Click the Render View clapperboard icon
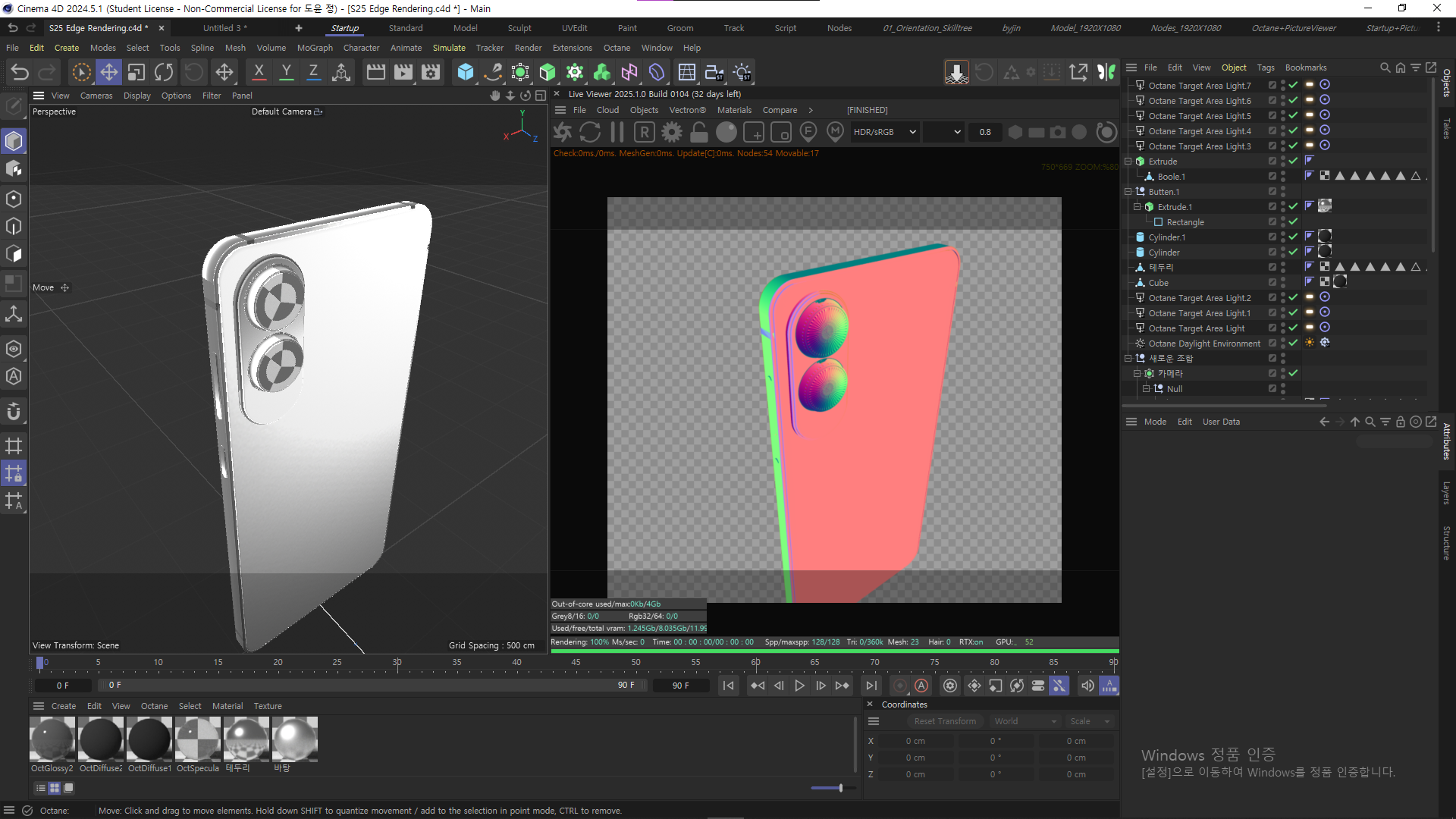The image size is (1456, 819). point(375,72)
